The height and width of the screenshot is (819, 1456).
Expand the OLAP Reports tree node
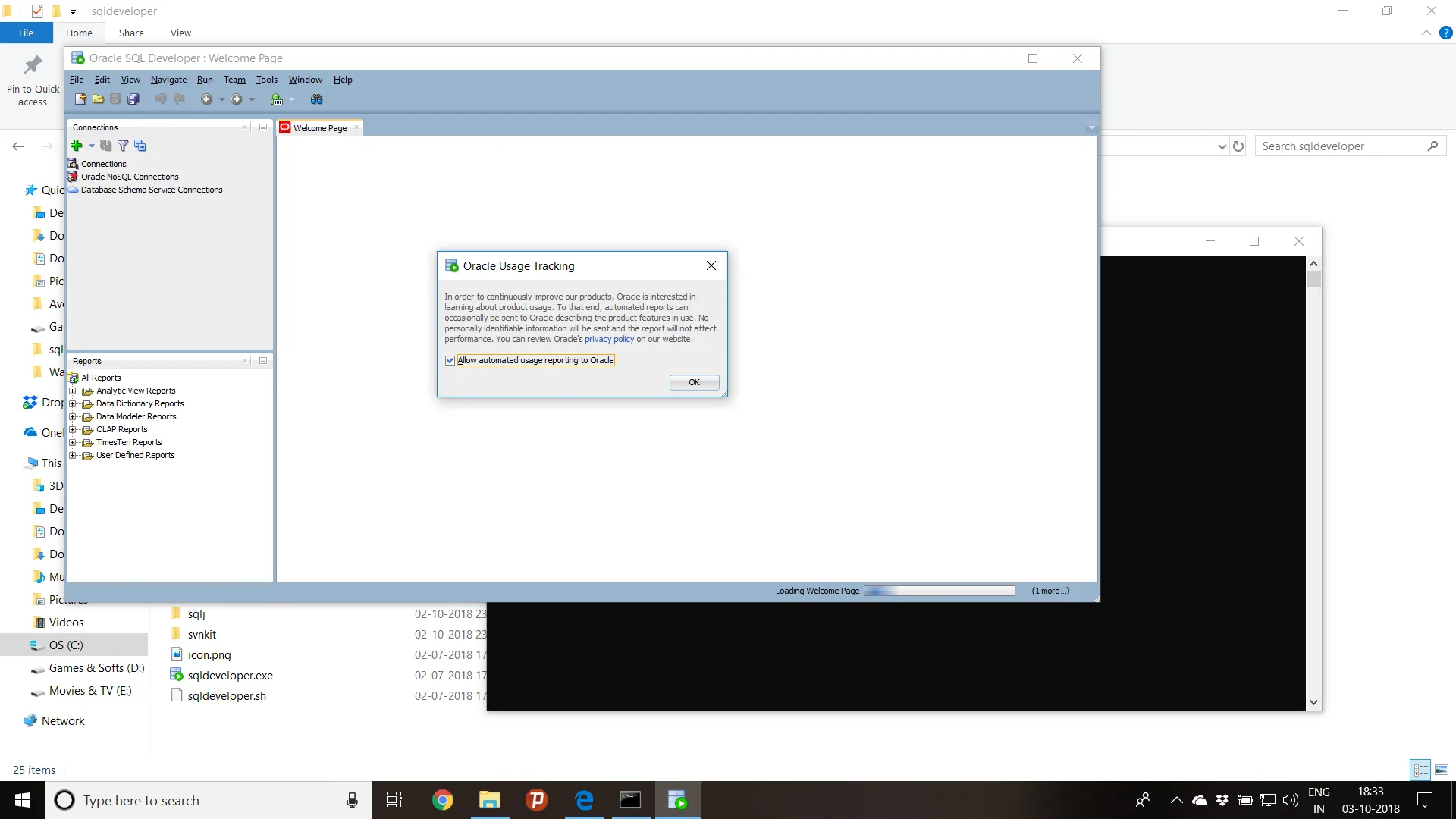pyautogui.click(x=73, y=429)
